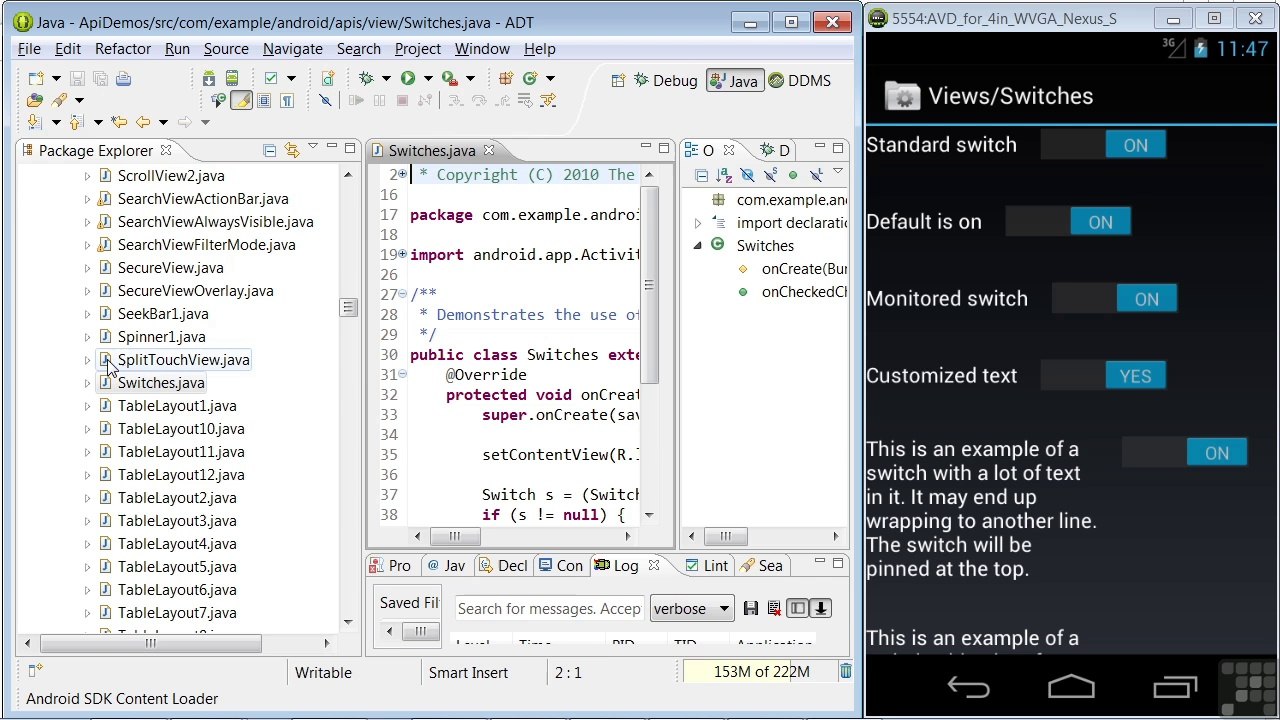Viewport: 1280px width, 720px height.
Task: Click LogCat search messages field
Action: click(549, 608)
